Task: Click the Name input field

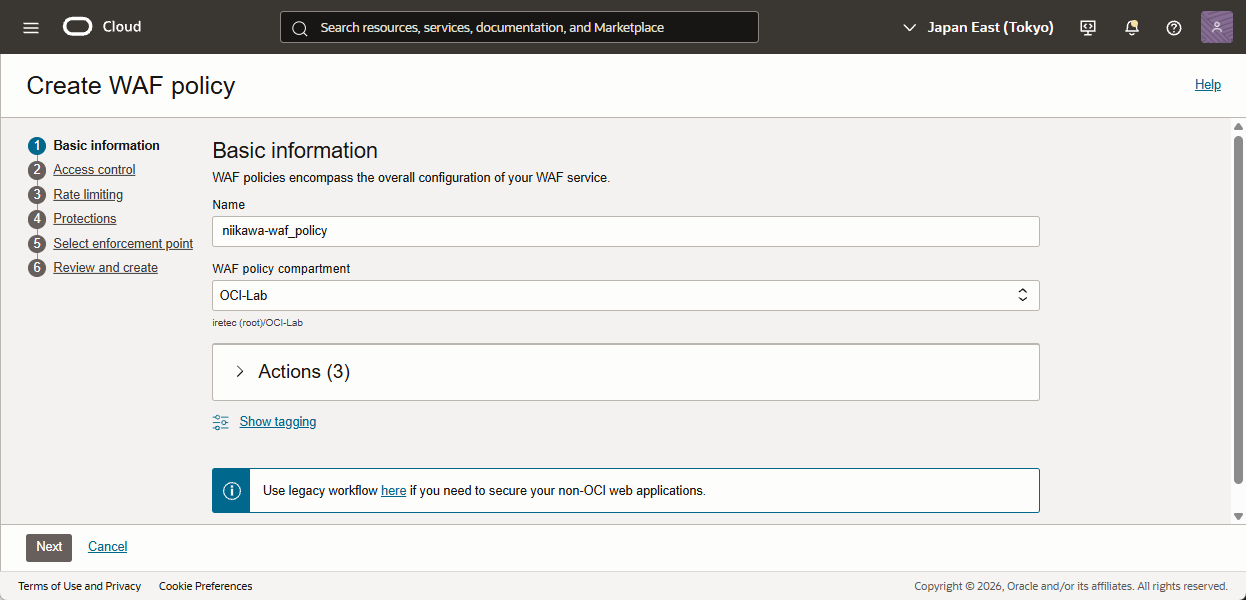Action: click(625, 231)
